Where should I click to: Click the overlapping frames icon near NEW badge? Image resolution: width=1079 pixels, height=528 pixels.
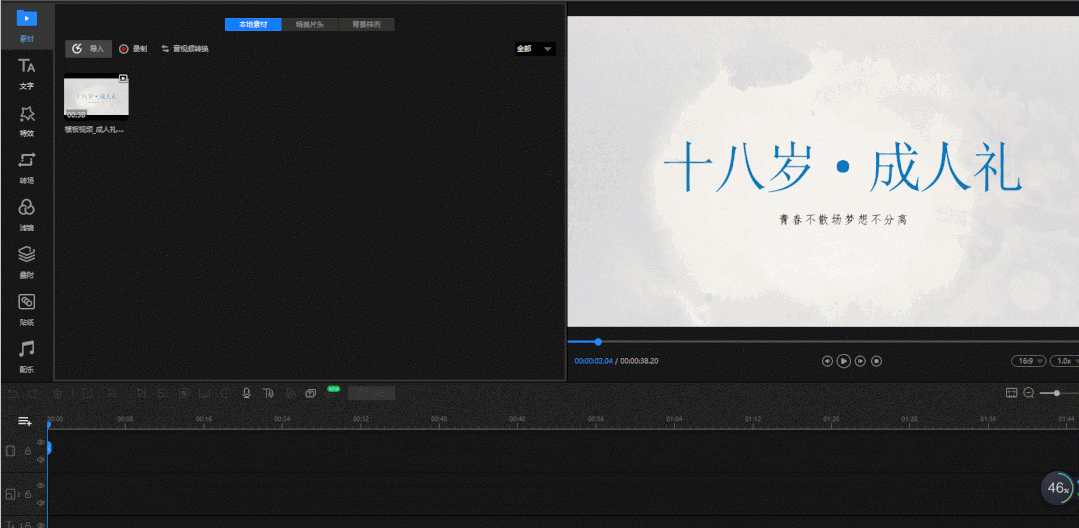point(310,393)
